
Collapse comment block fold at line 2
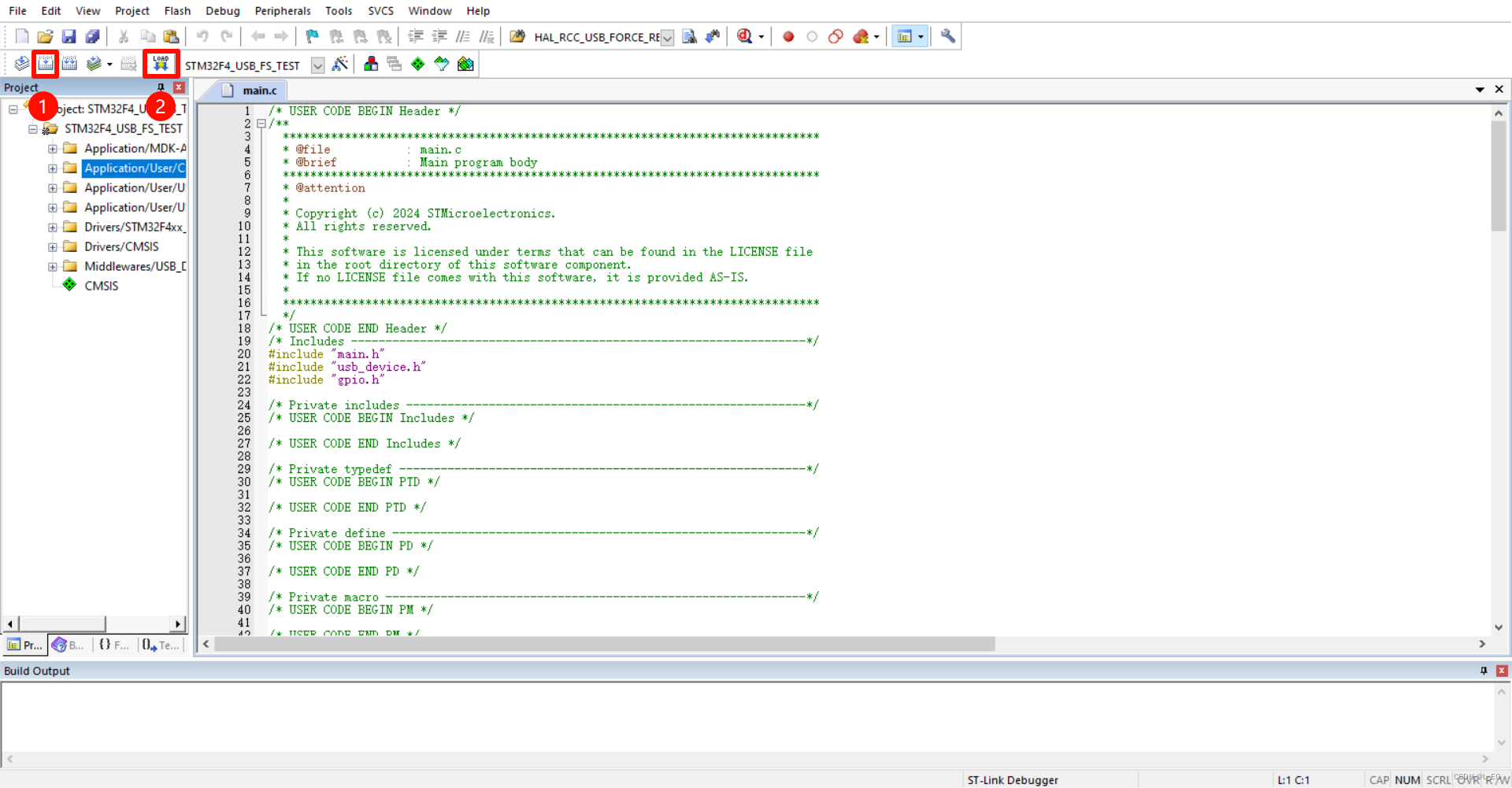(261, 124)
